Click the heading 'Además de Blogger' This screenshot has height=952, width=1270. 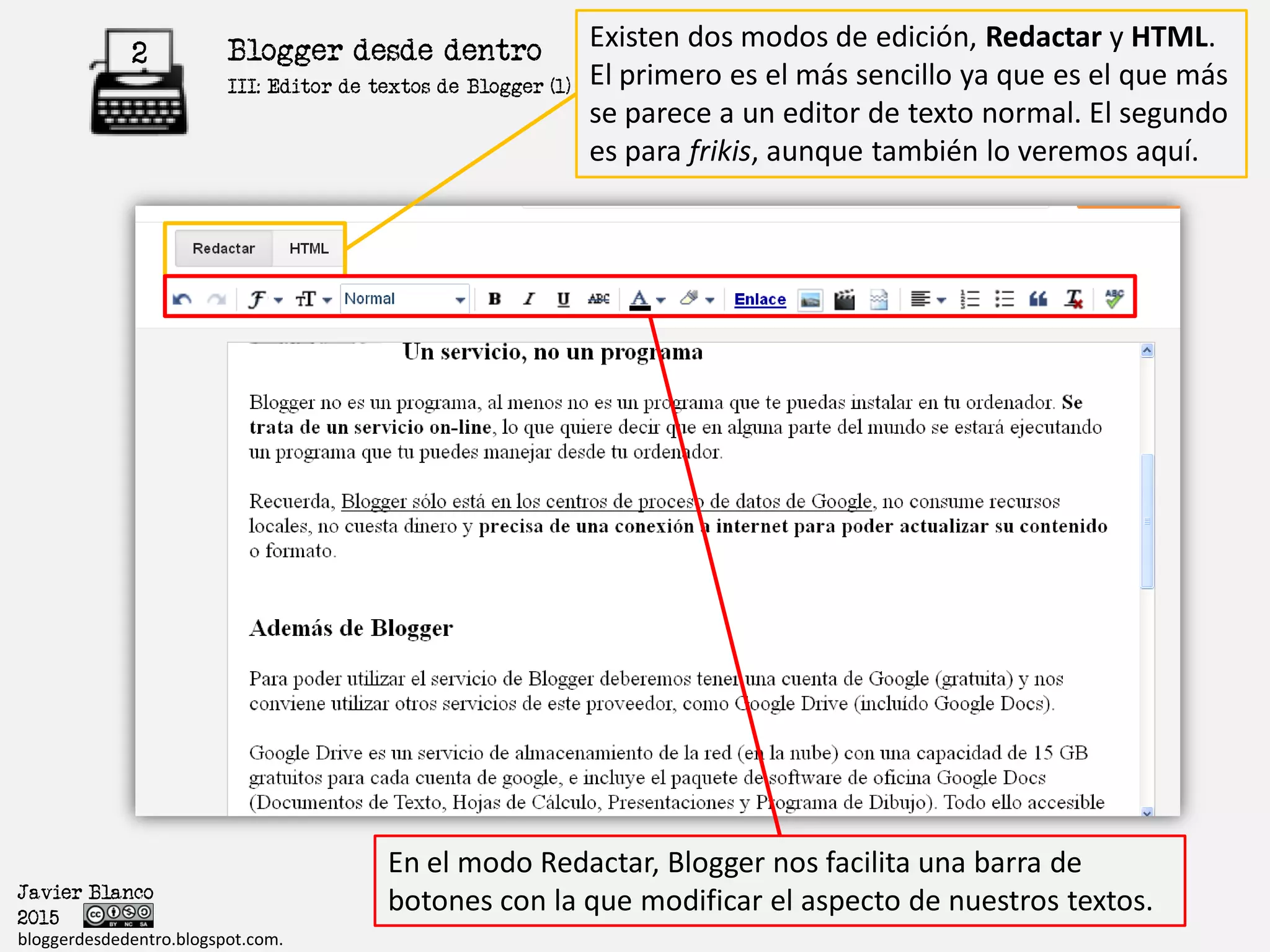point(351,628)
